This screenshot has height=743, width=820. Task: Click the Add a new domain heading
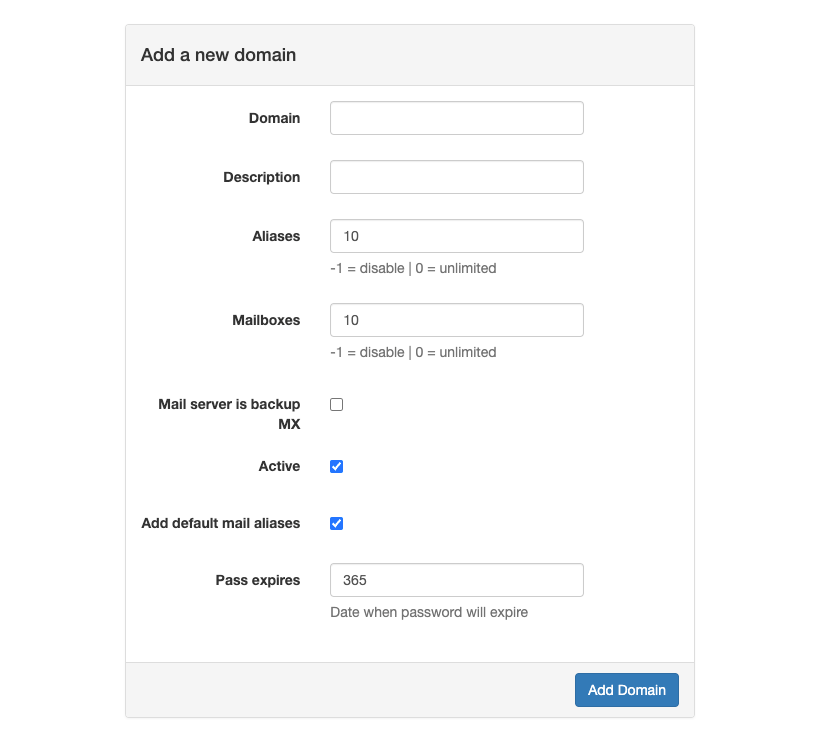(218, 55)
